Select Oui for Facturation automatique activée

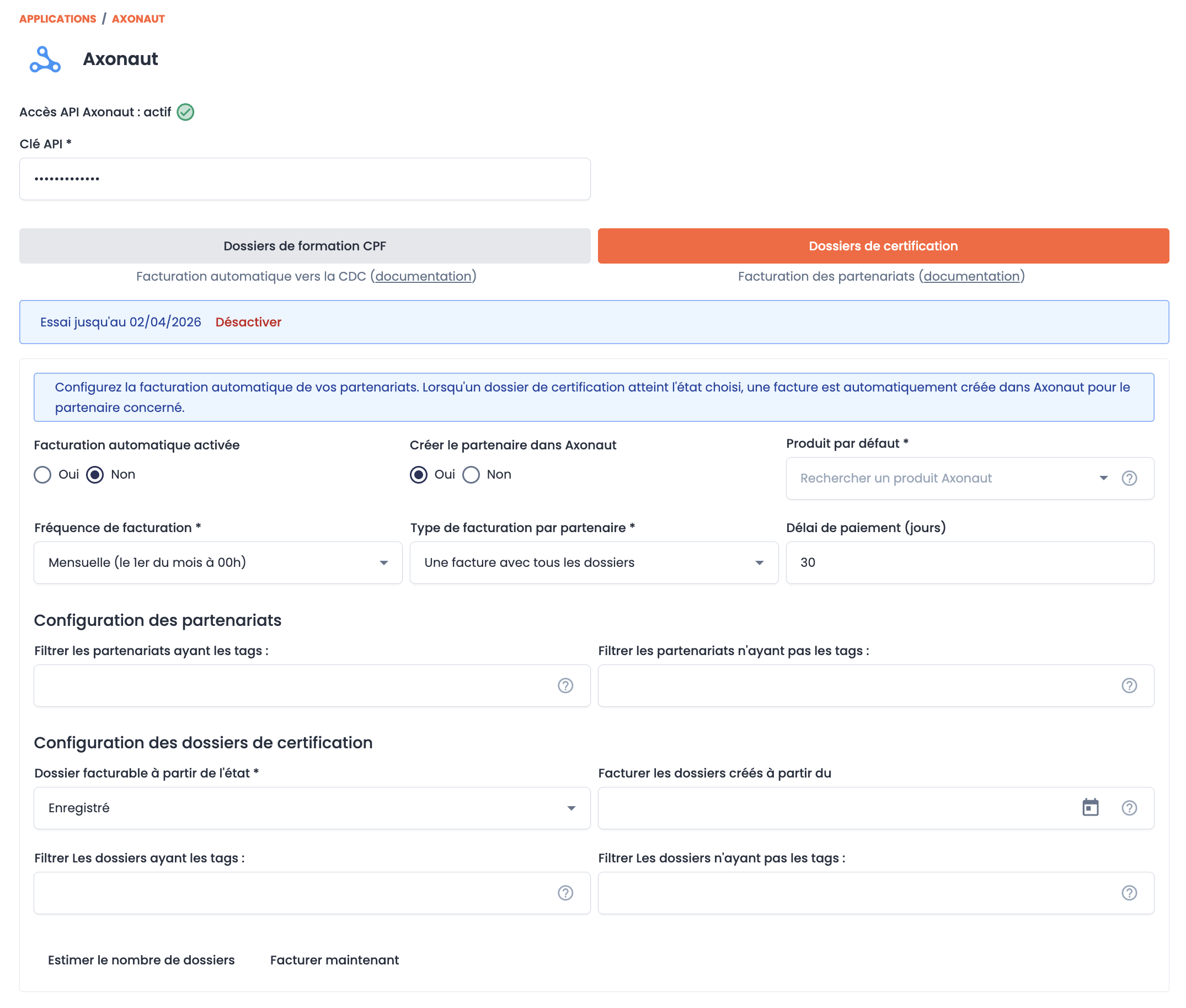43,475
